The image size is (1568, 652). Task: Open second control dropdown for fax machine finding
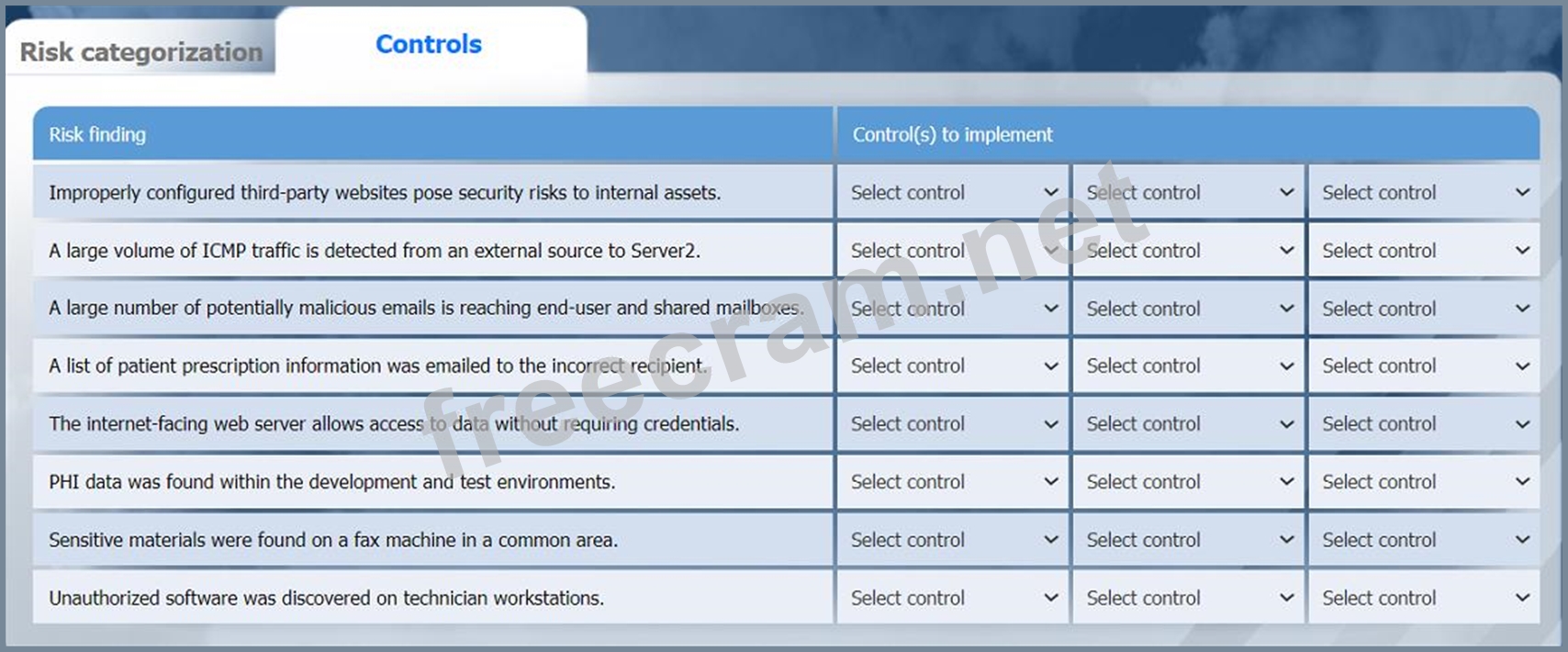pyautogui.click(x=1189, y=540)
